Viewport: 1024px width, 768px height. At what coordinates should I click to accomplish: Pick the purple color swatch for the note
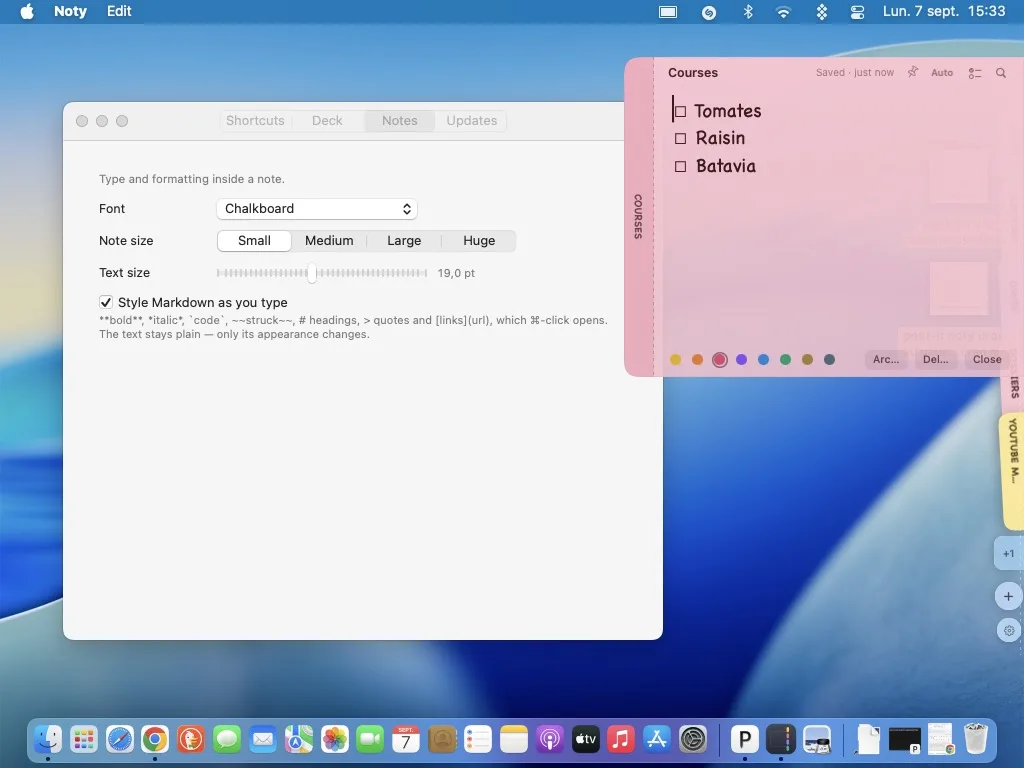(x=741, y=360)
